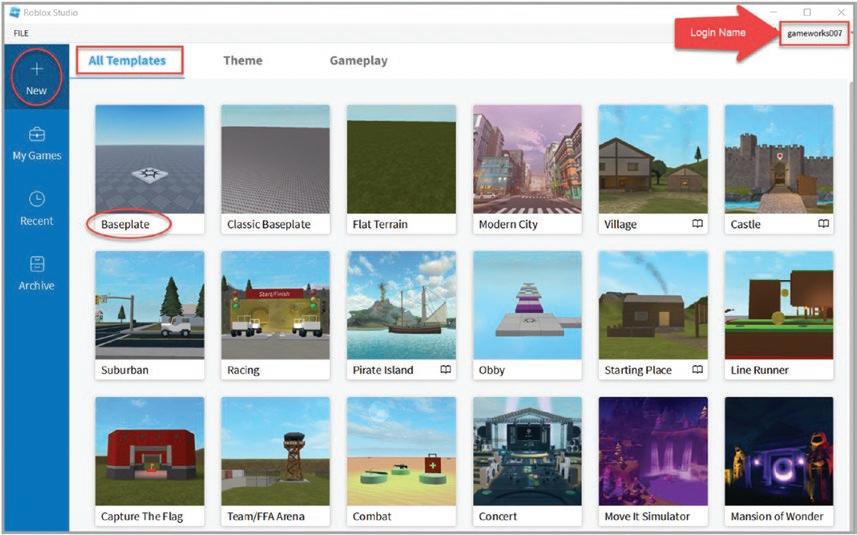The width and height of the screenshot is (857, 535).
Task: Open the Move It Simulator template thumbnail
Action: (653, 451)
